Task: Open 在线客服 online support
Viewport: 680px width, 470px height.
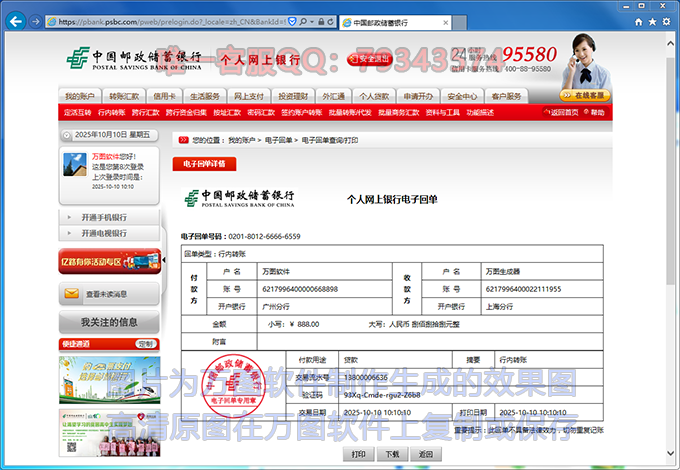Action: (587, 96)
